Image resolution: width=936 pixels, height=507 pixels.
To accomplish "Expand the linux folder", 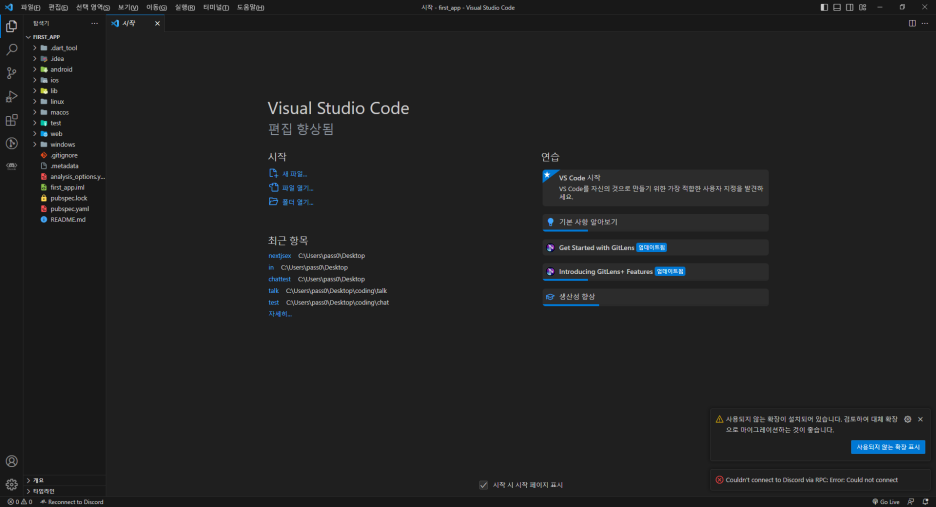I will [x=64, y=102].
